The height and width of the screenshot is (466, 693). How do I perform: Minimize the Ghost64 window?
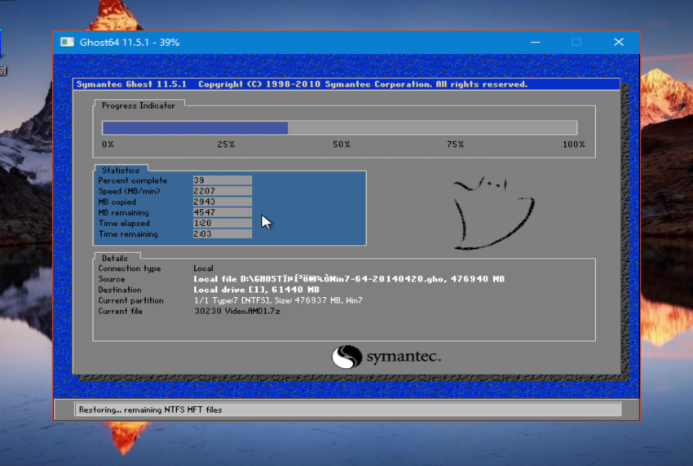535,42
